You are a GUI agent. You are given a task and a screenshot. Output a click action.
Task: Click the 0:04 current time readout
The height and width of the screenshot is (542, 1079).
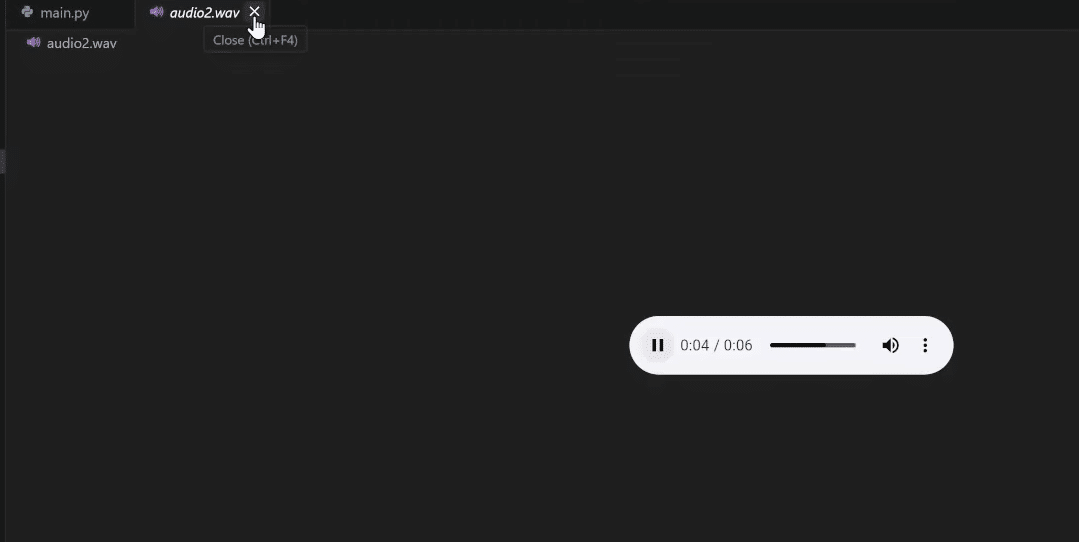(694, 345)
